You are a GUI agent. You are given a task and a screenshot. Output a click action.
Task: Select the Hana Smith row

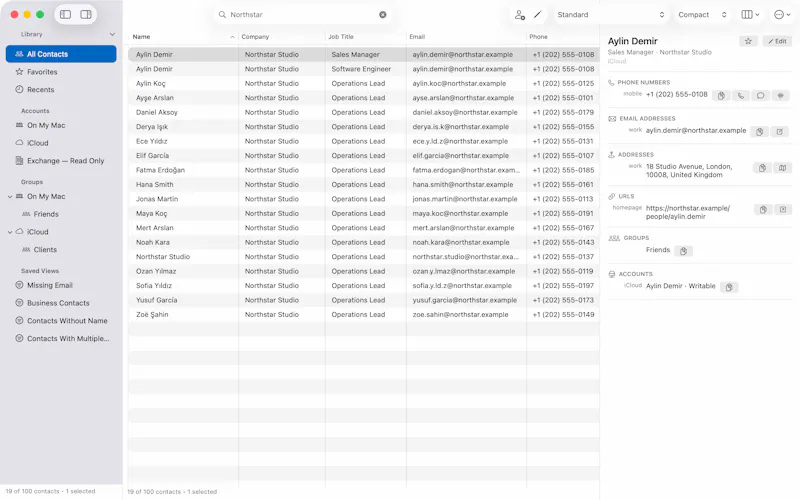point(364,185)
